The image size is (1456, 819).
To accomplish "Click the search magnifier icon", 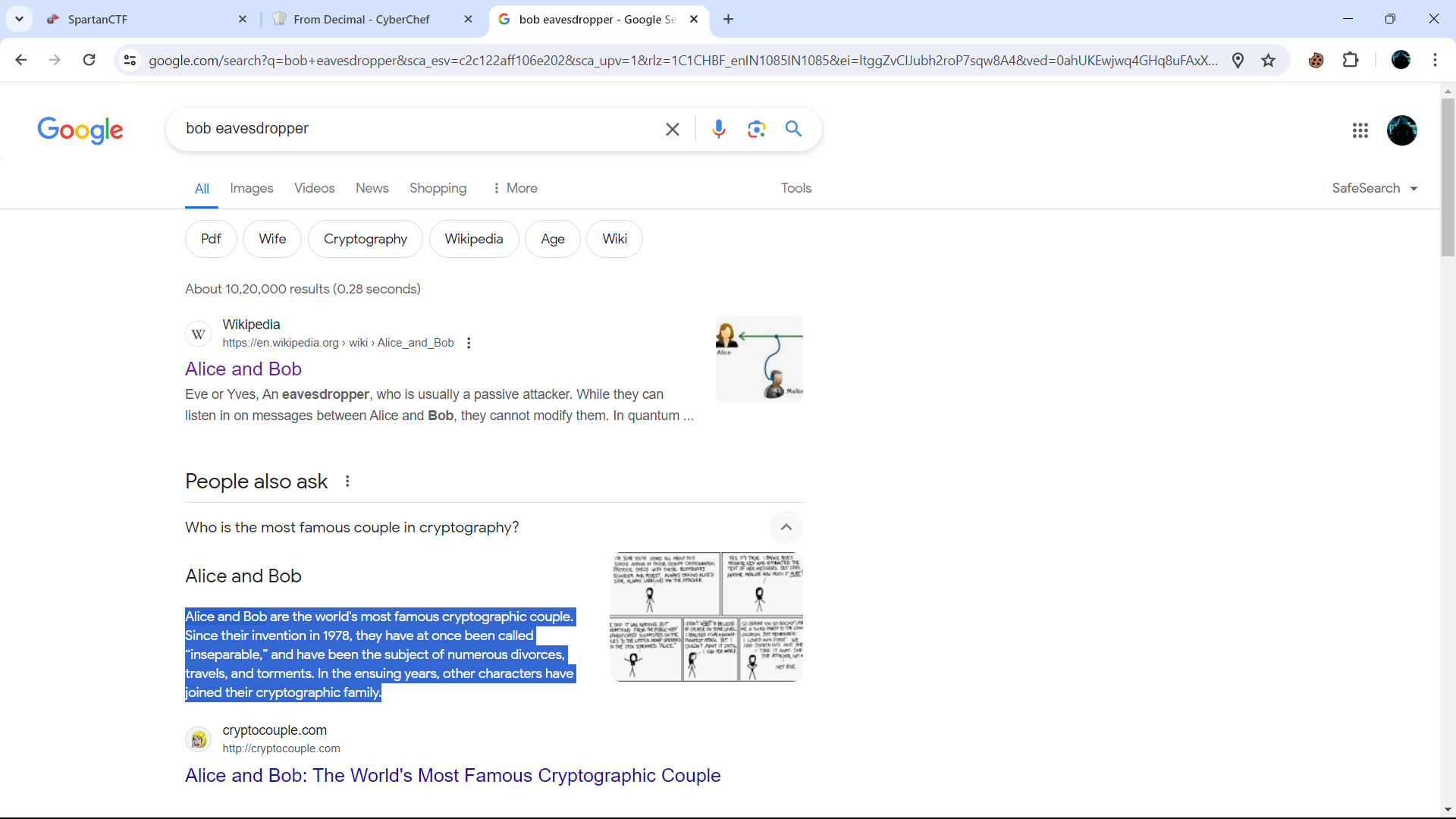I will point(793,129).
